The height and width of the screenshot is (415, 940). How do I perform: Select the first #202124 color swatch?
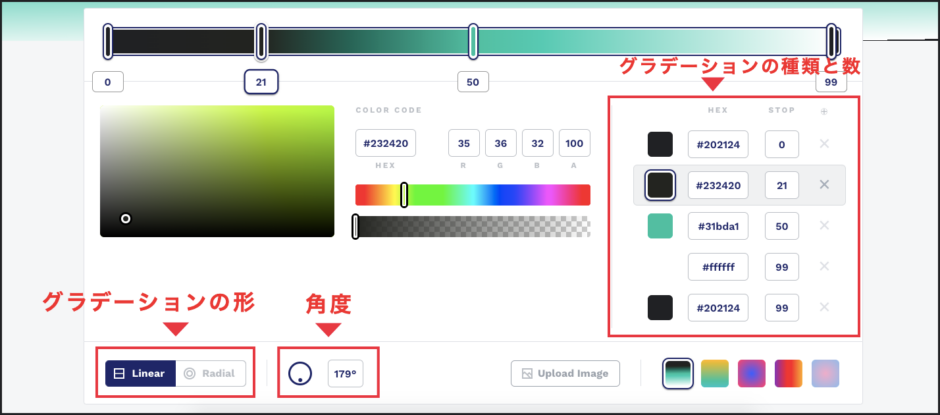(660, 145)
